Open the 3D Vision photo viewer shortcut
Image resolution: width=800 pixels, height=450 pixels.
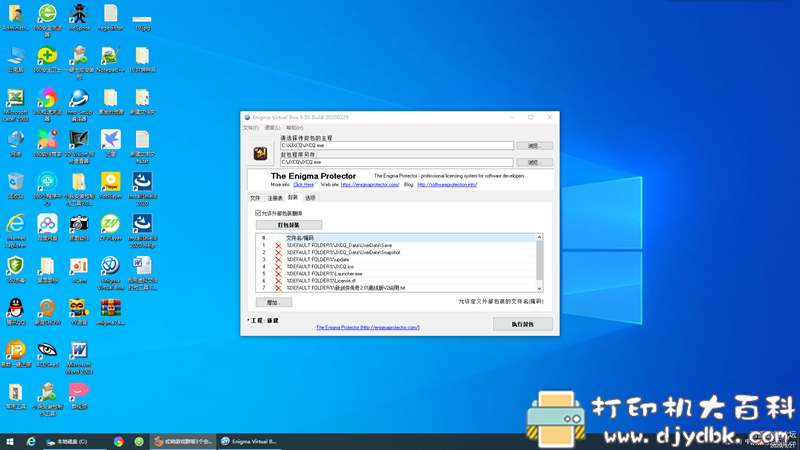click(x=79, y=147)
